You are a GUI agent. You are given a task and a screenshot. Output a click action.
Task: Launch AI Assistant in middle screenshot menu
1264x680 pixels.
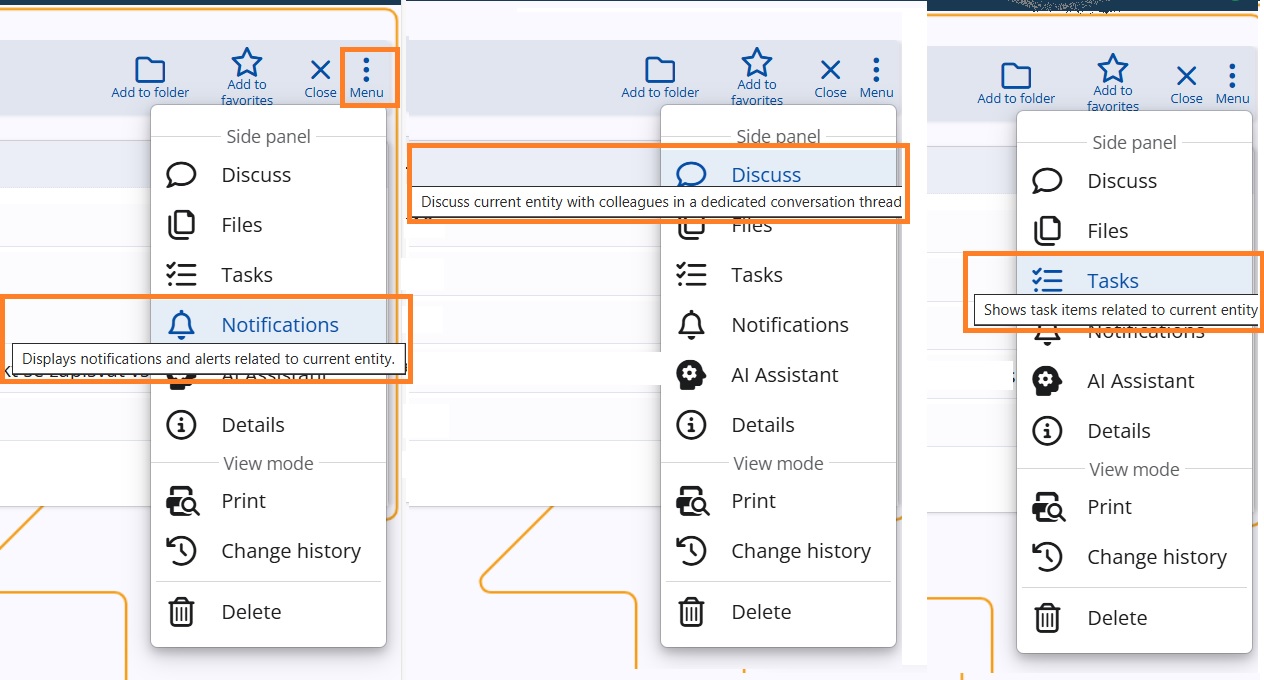point(778,375)
